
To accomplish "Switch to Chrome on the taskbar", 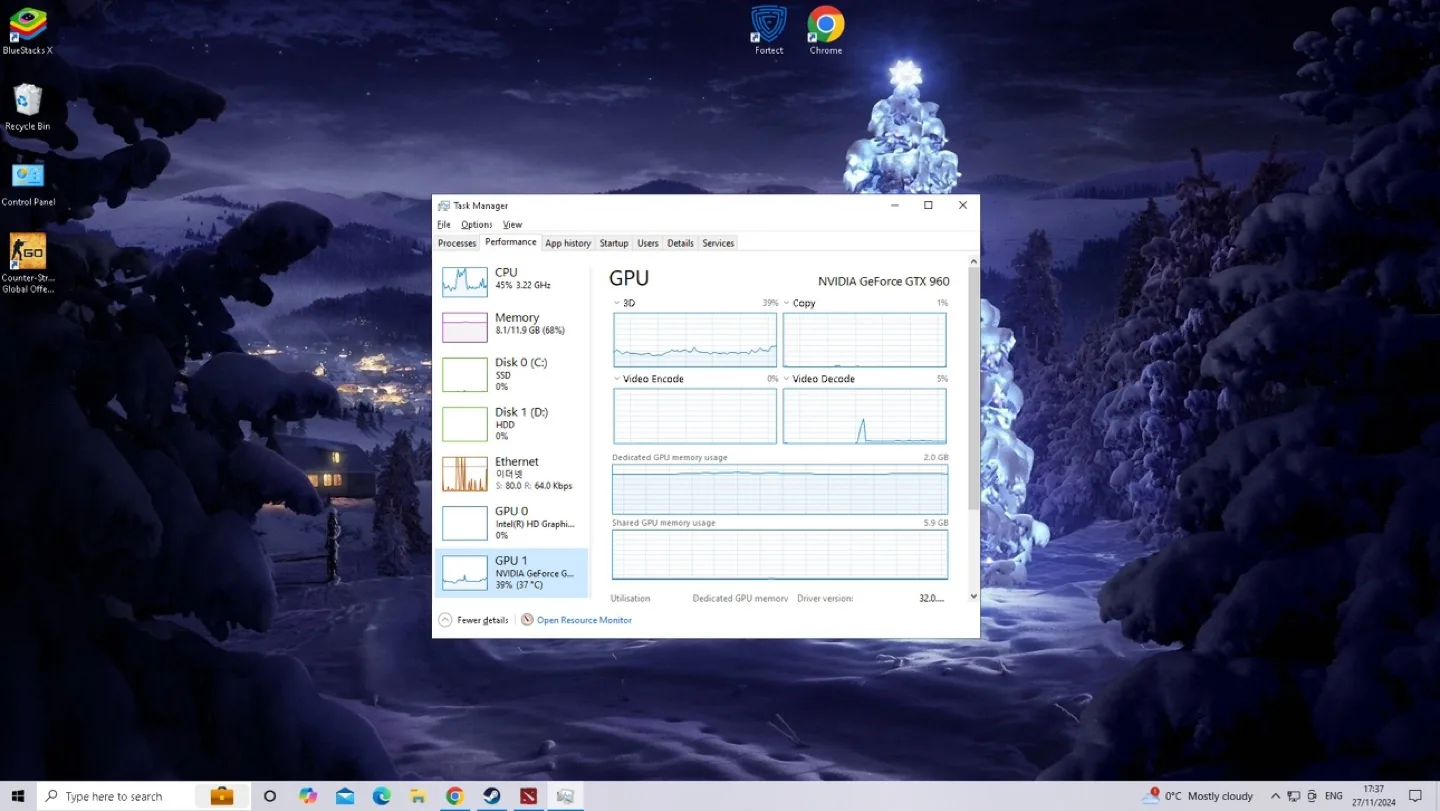I will (455, 796).
